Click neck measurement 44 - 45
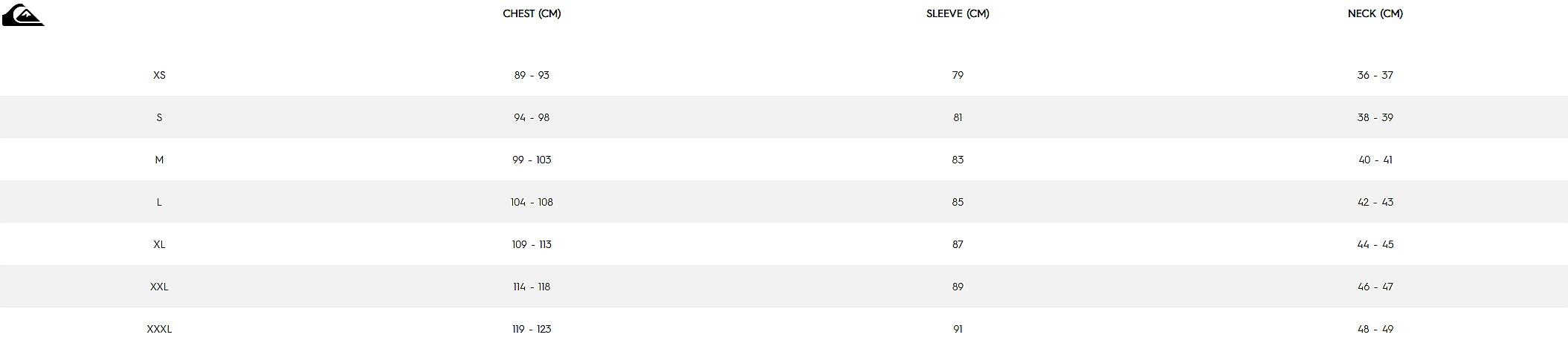Viewport: 1568px width, 346px height. pos(1375,244)
